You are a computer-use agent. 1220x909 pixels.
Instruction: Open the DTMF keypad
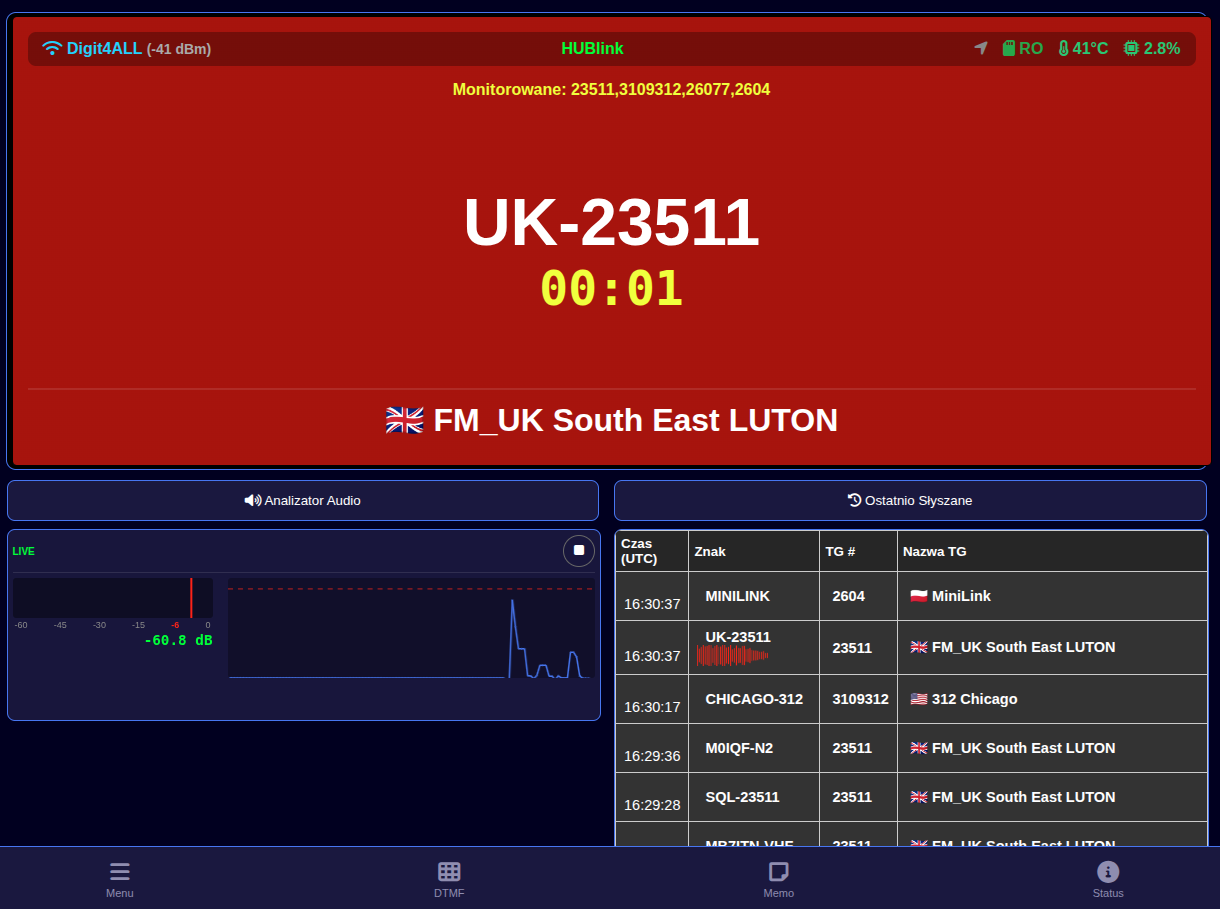449,878
